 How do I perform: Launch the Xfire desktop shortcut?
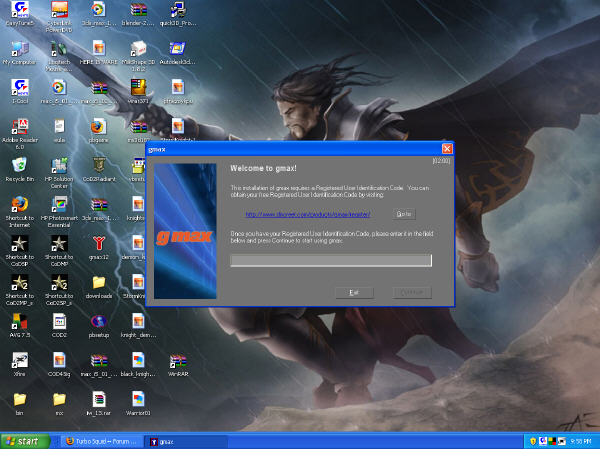click(x=20, y=364)
